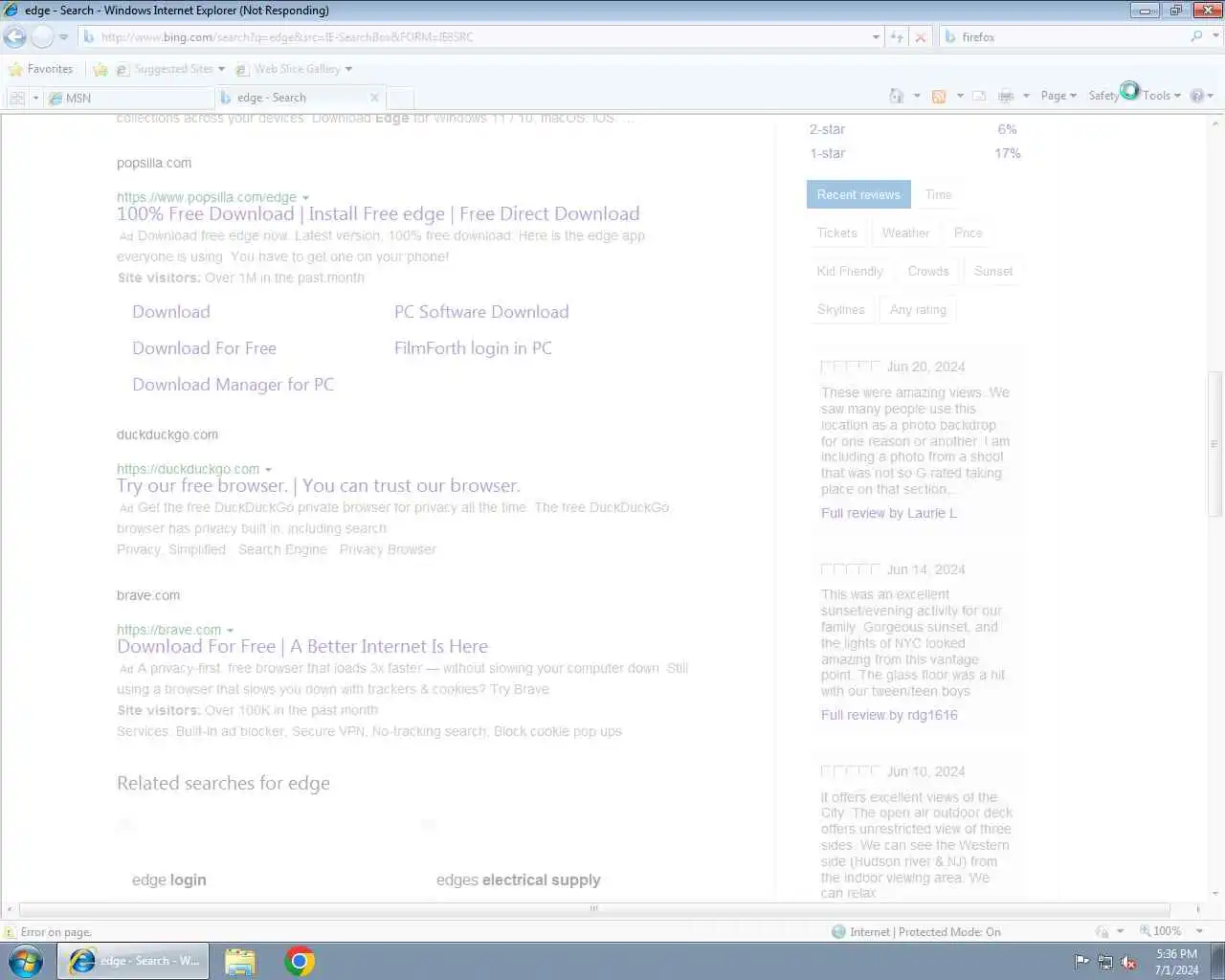This screenshot has width=1225, height=980.
Task: Open a new blank tab
Action: tap(400, 98)
